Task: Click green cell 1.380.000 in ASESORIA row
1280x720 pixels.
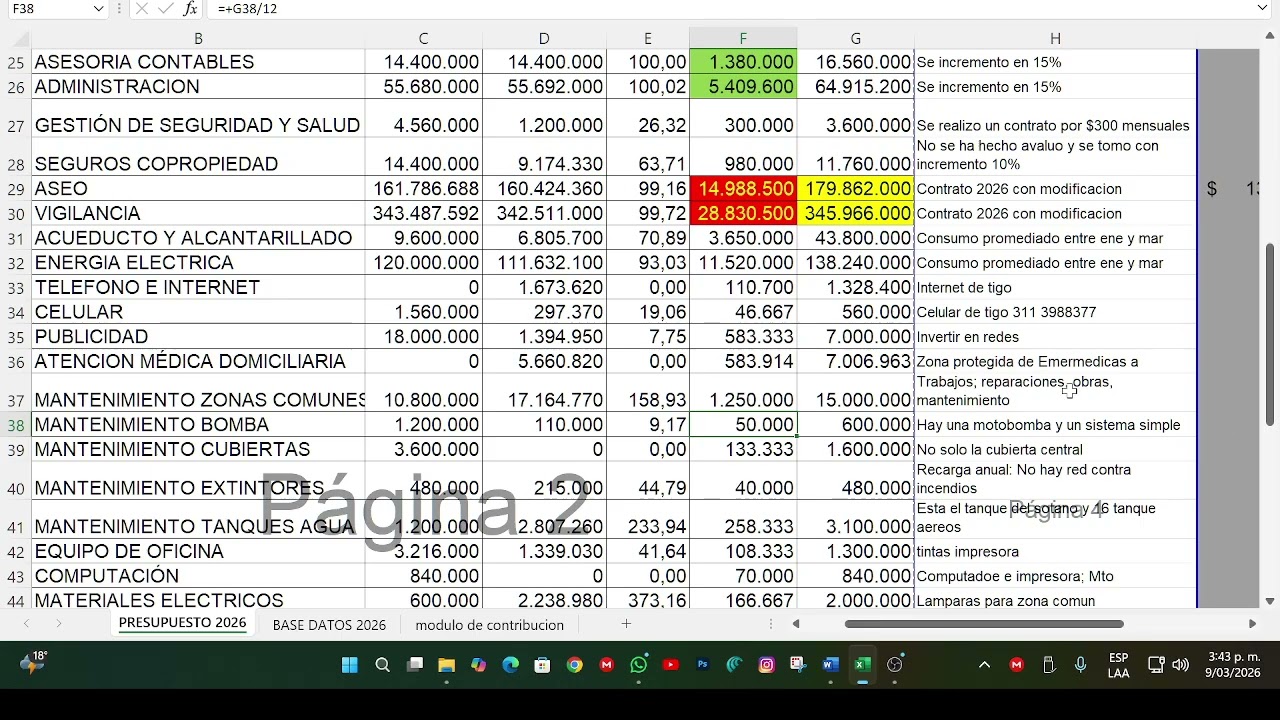Action: pos(743,62)
